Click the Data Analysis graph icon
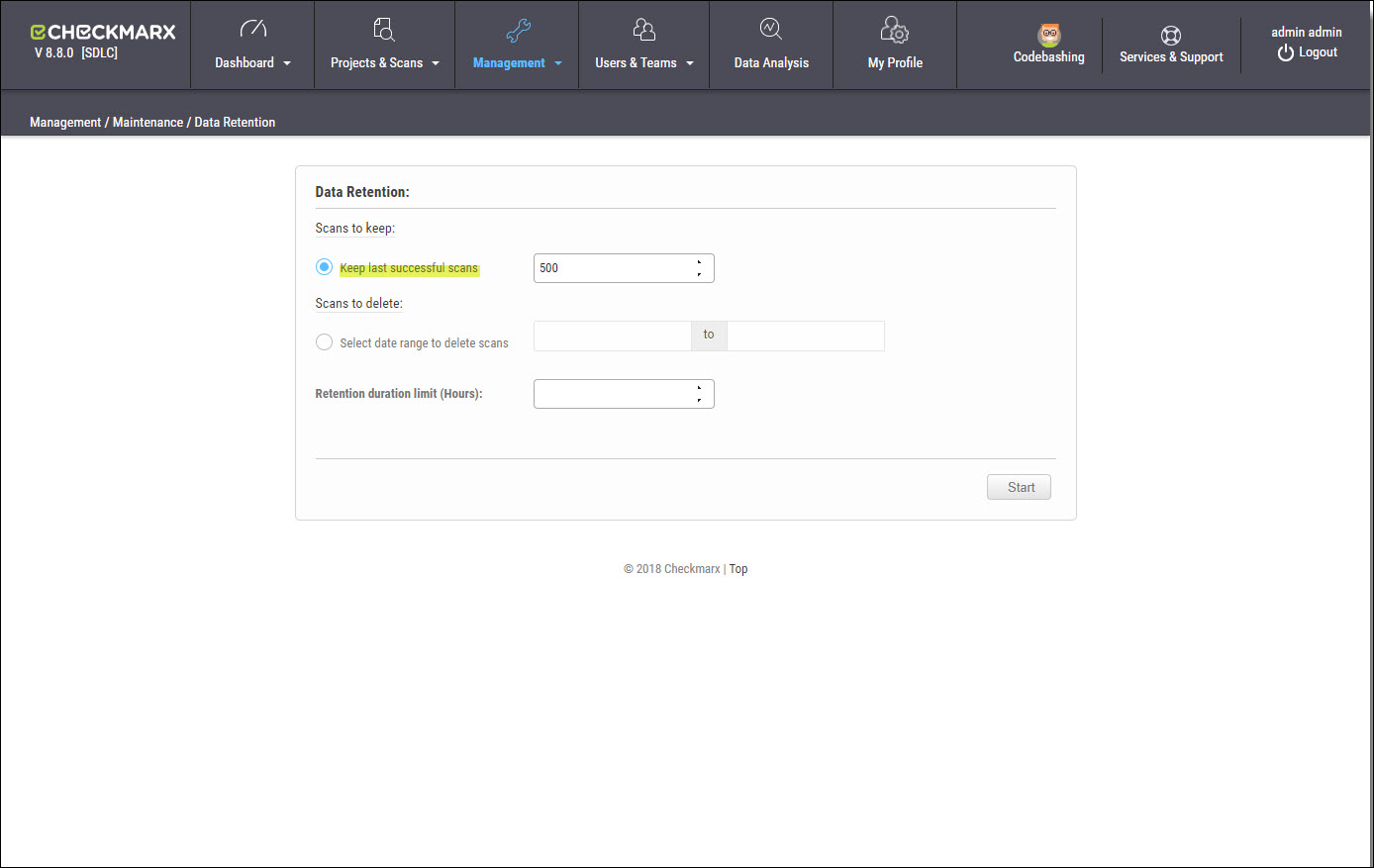Viewport: 1374px width, 868px height. pos(771,29)
